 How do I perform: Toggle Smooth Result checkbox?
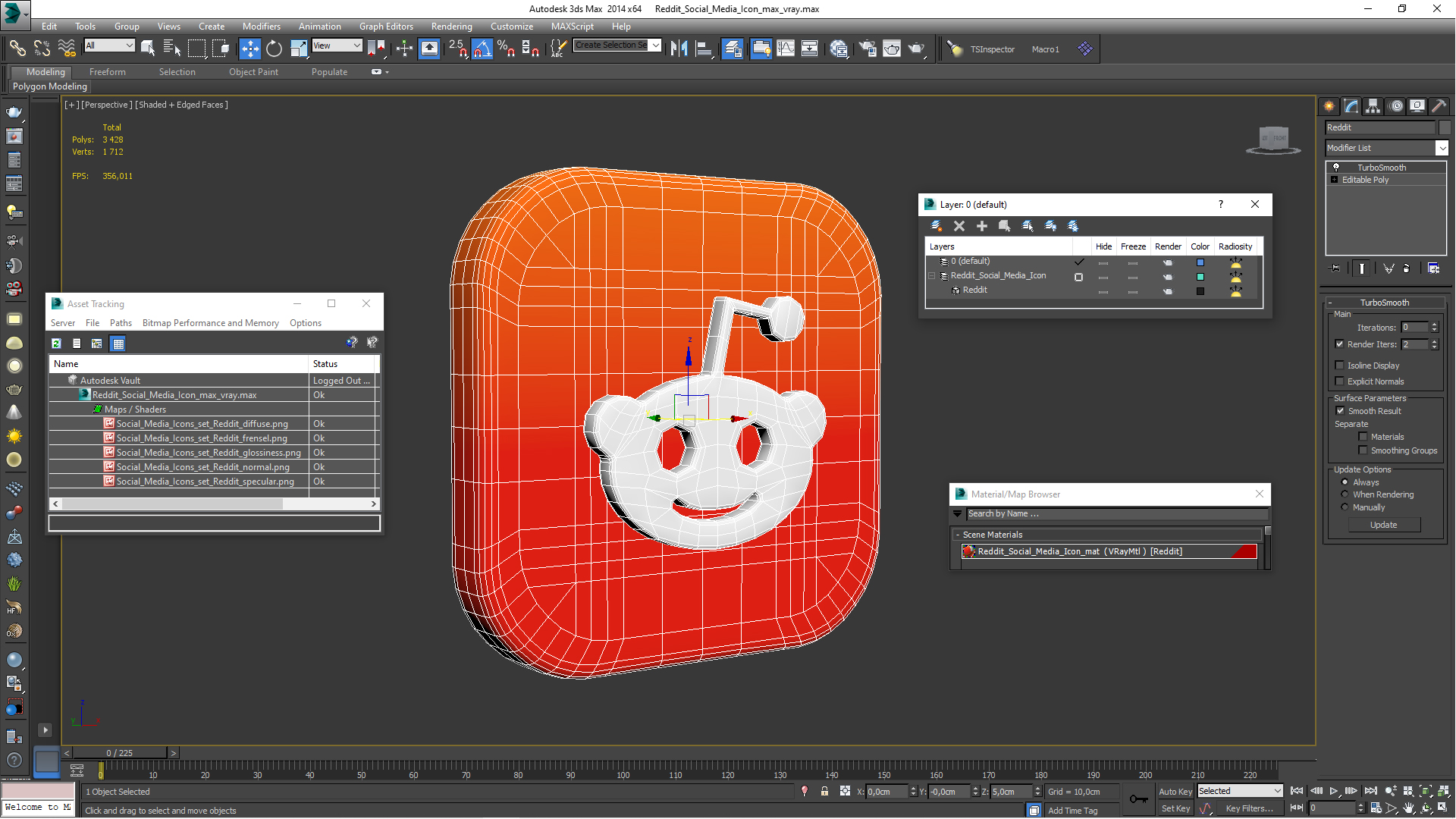pos(1340,411)
